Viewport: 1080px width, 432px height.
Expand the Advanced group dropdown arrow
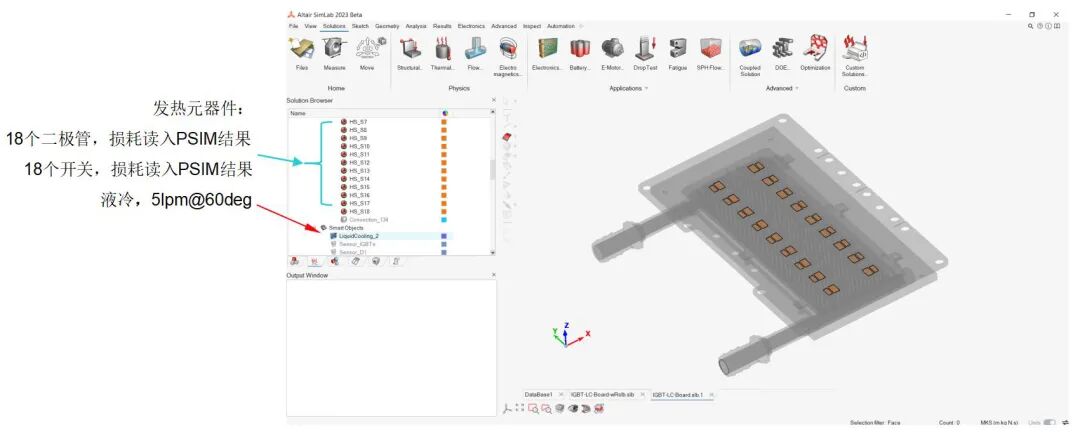pyautogui.click(x=798, y=88)
